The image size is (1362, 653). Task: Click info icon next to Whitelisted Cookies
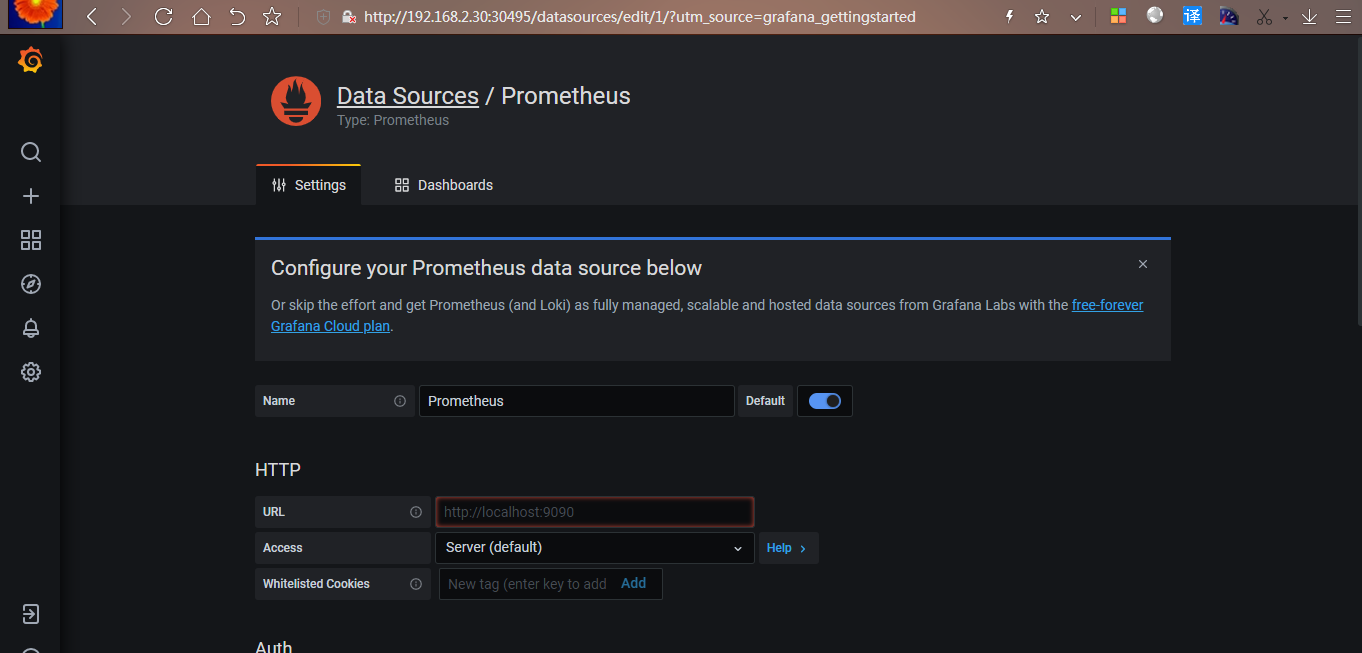pyautogui.click(x=416, y=584)
